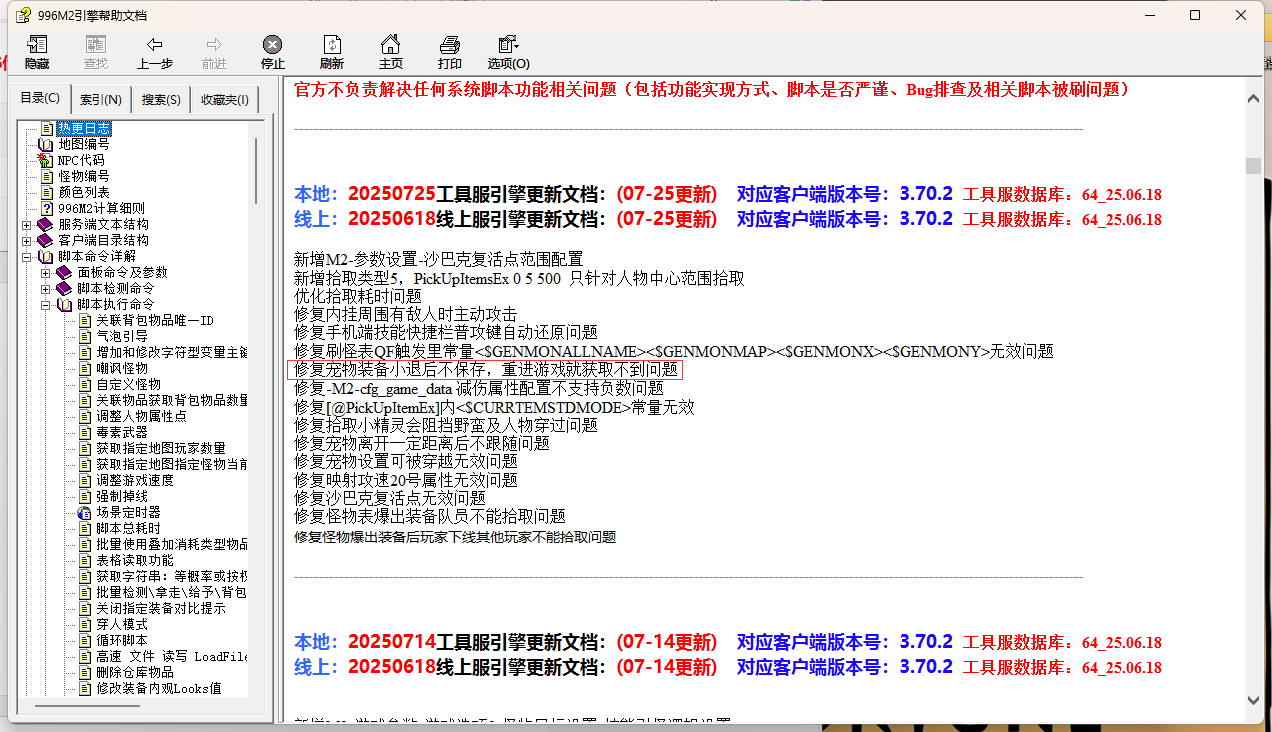Open the 删除仓库物品 topic

tap(135, 672)
